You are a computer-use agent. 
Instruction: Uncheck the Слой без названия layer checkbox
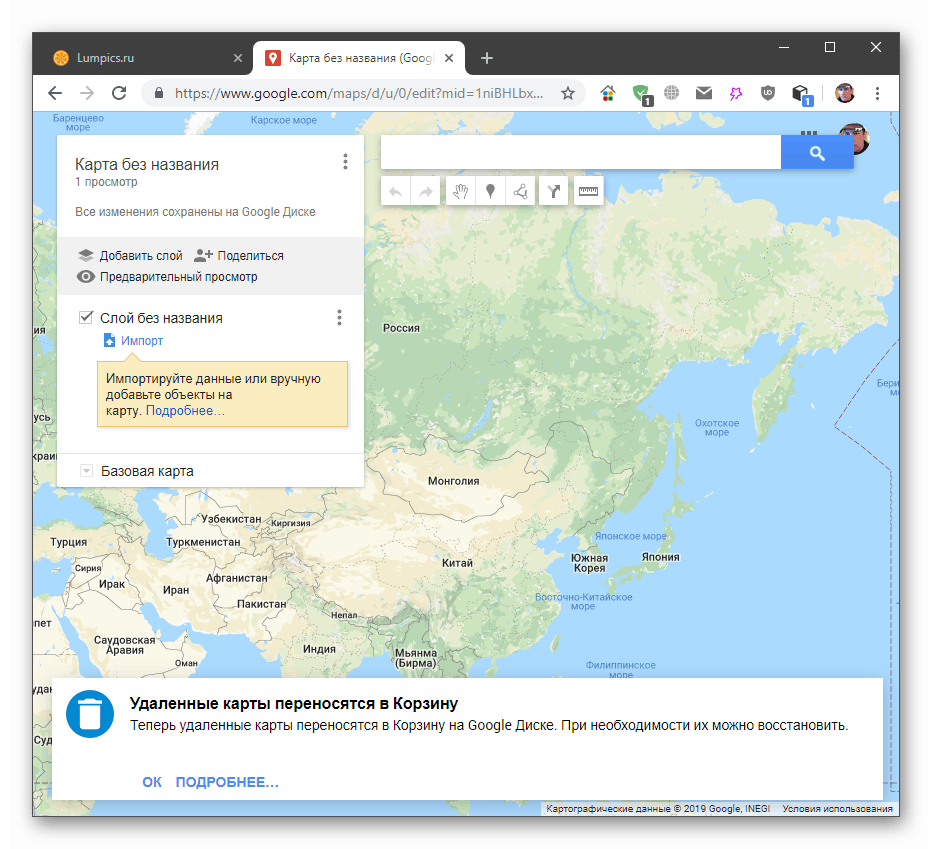click(x=86, y=317)
